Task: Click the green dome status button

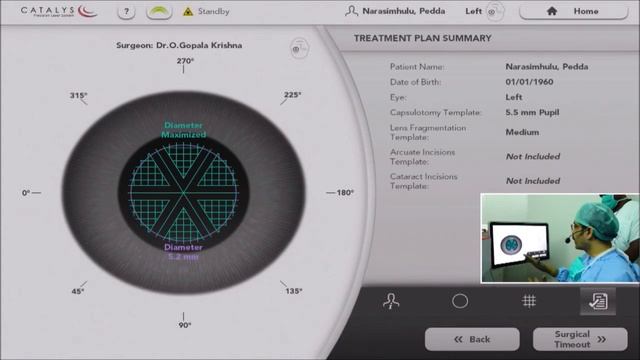Action: (159, 12)
